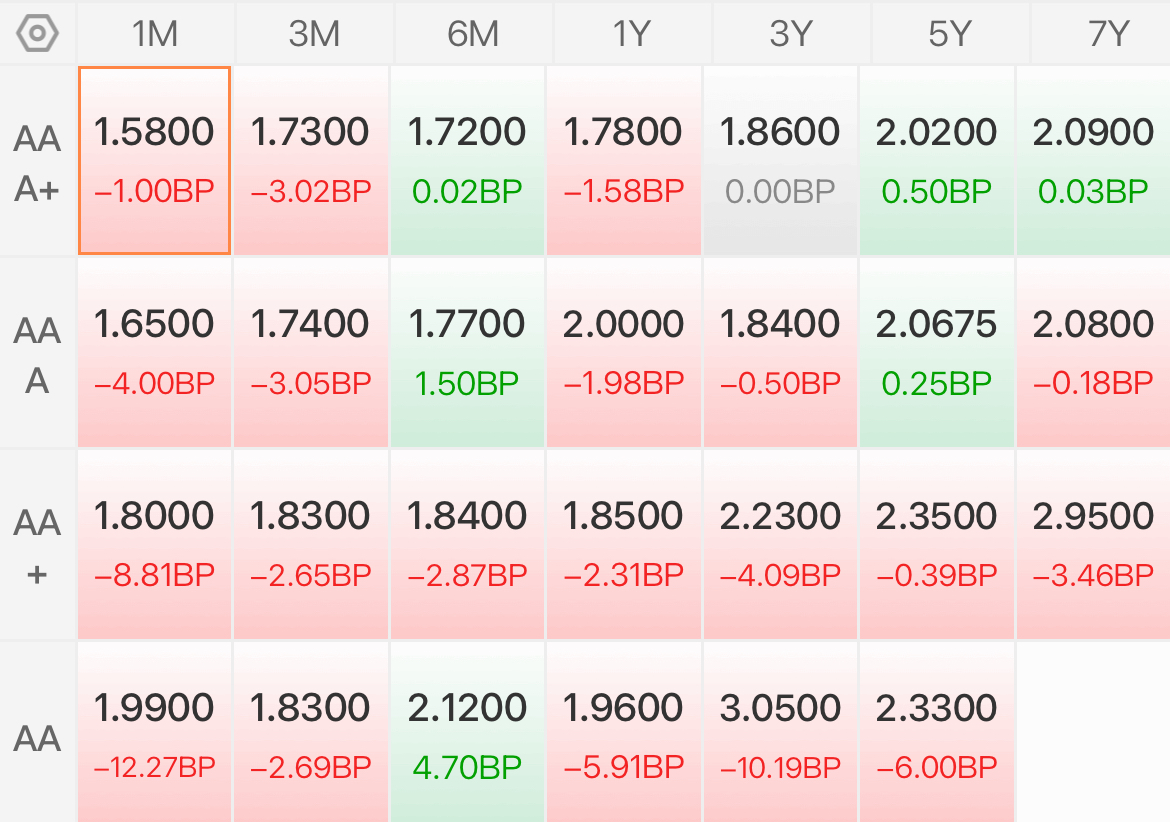Open AA 3Y cell showing 3.0500
The width and height of the screenshot is (1170, 822).
(x=780, y=732)
